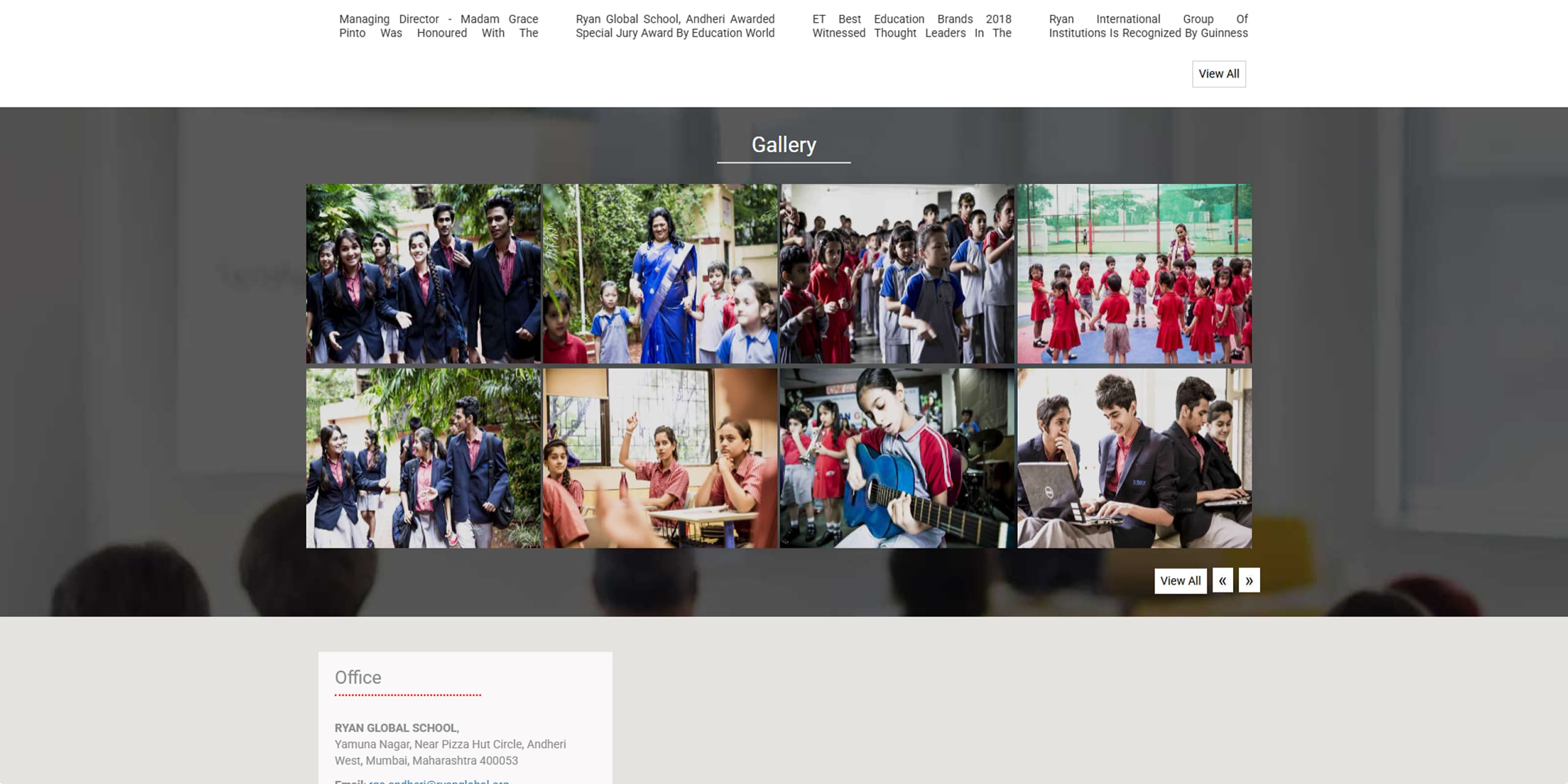Click View All button under Gallery

click(1180, 581)
